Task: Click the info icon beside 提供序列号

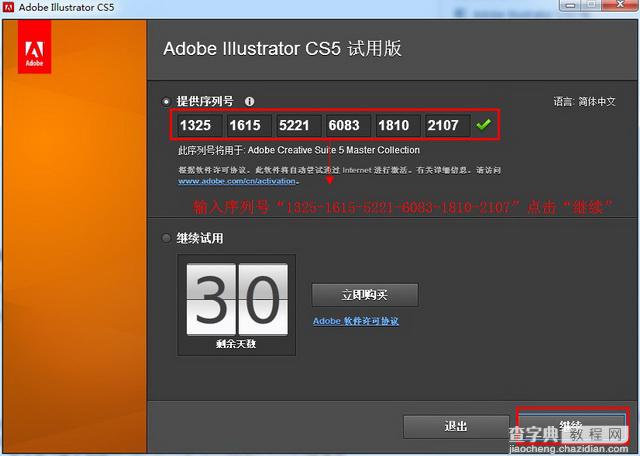Action: [249, 101]
